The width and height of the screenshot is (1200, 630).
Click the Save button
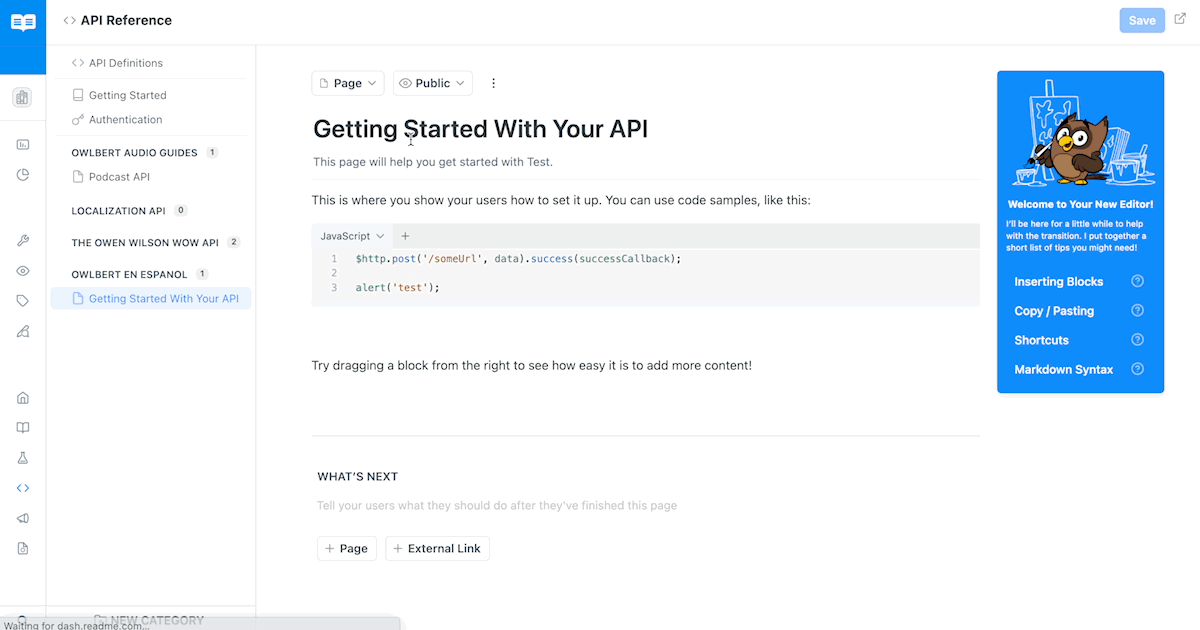coord(1142,20)
